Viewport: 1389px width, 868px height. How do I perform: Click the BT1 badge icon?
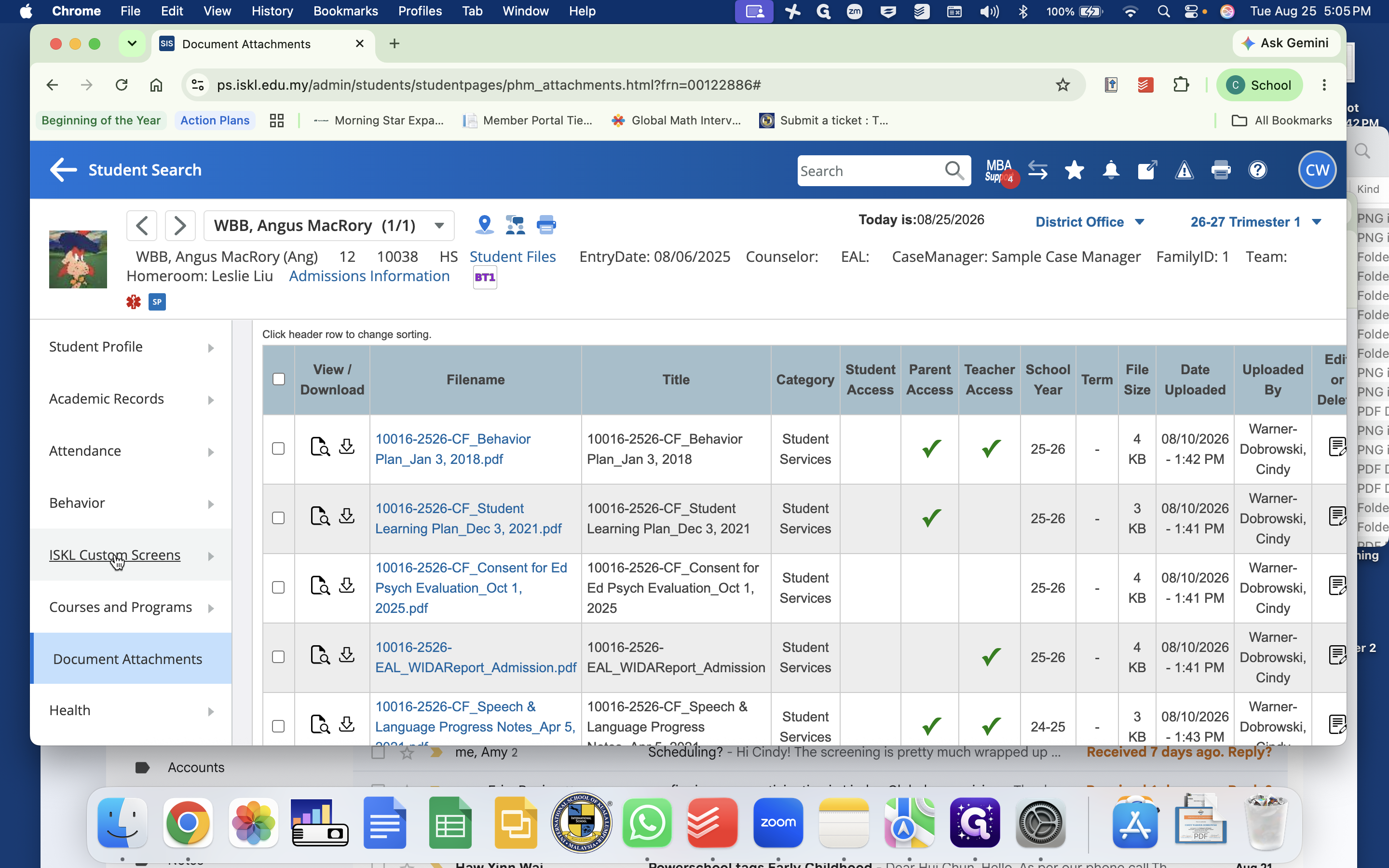[485, 277]
